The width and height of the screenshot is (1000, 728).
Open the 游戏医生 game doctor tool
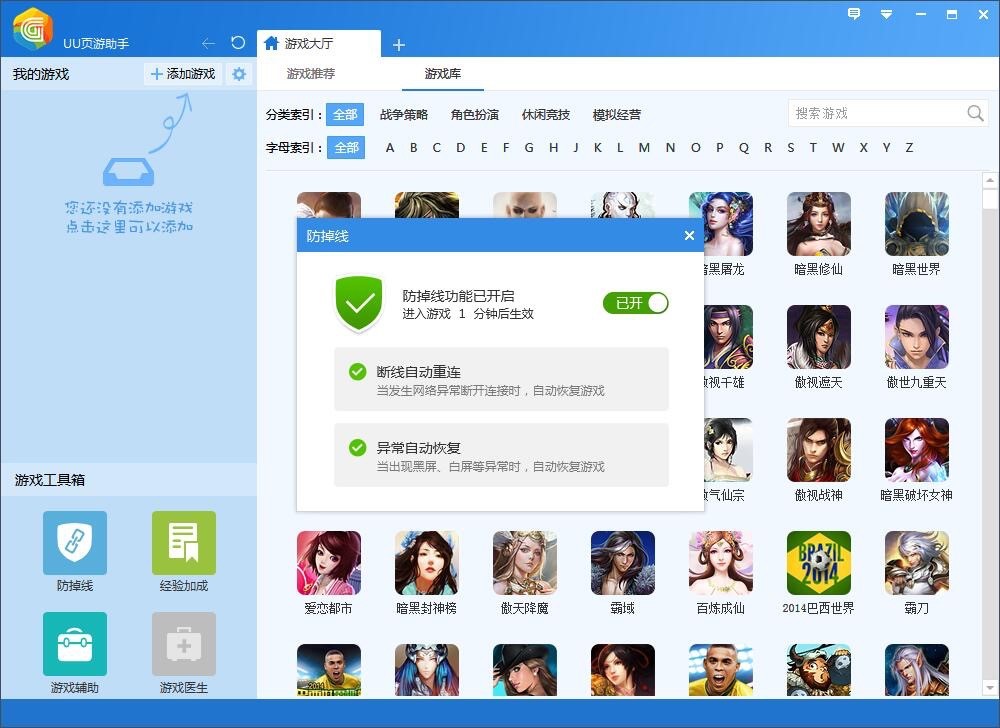click(184, 644)
